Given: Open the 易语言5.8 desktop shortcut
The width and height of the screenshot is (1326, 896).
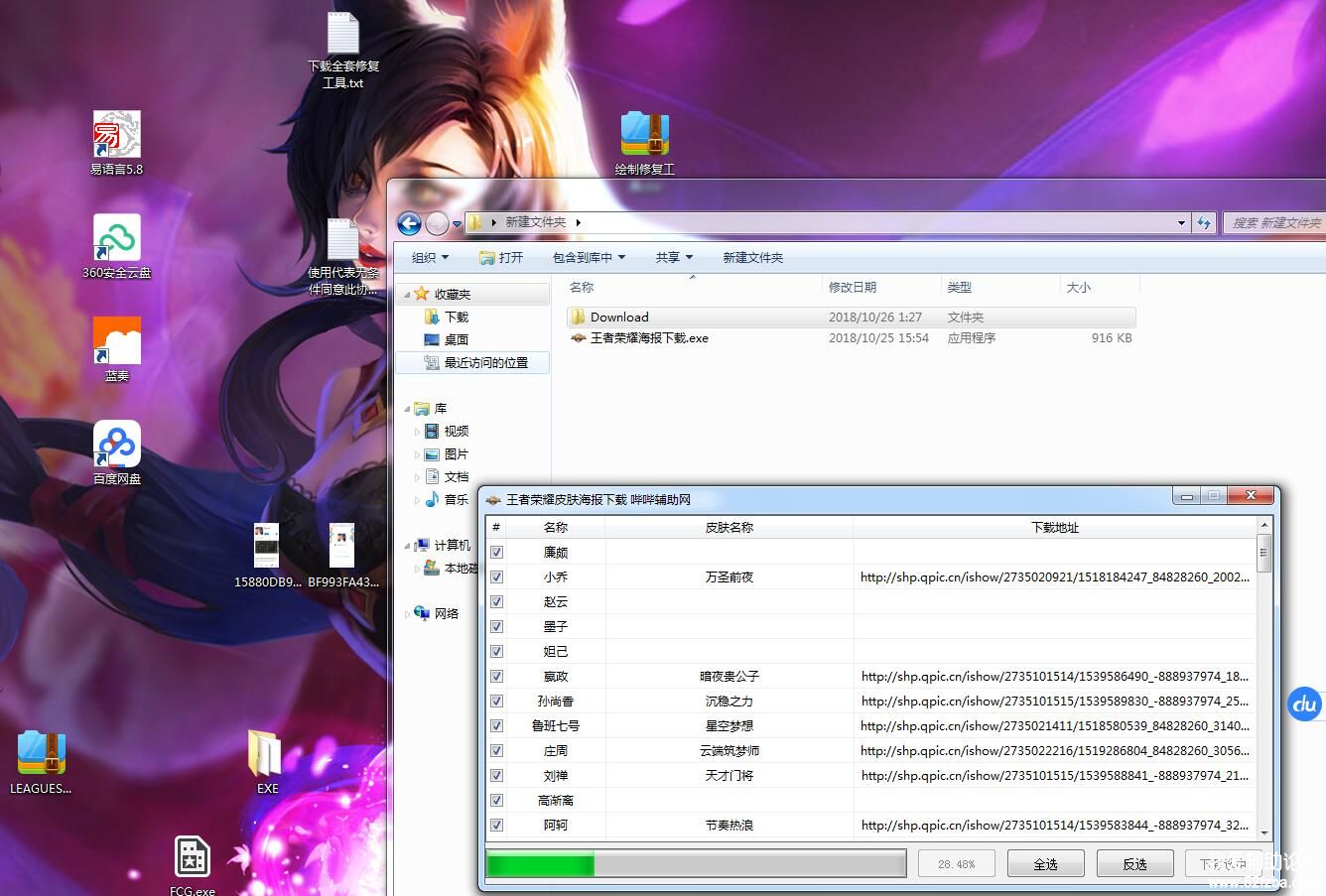Looking at the screenshot, I should pyautogui.click(x=116, y=136).
